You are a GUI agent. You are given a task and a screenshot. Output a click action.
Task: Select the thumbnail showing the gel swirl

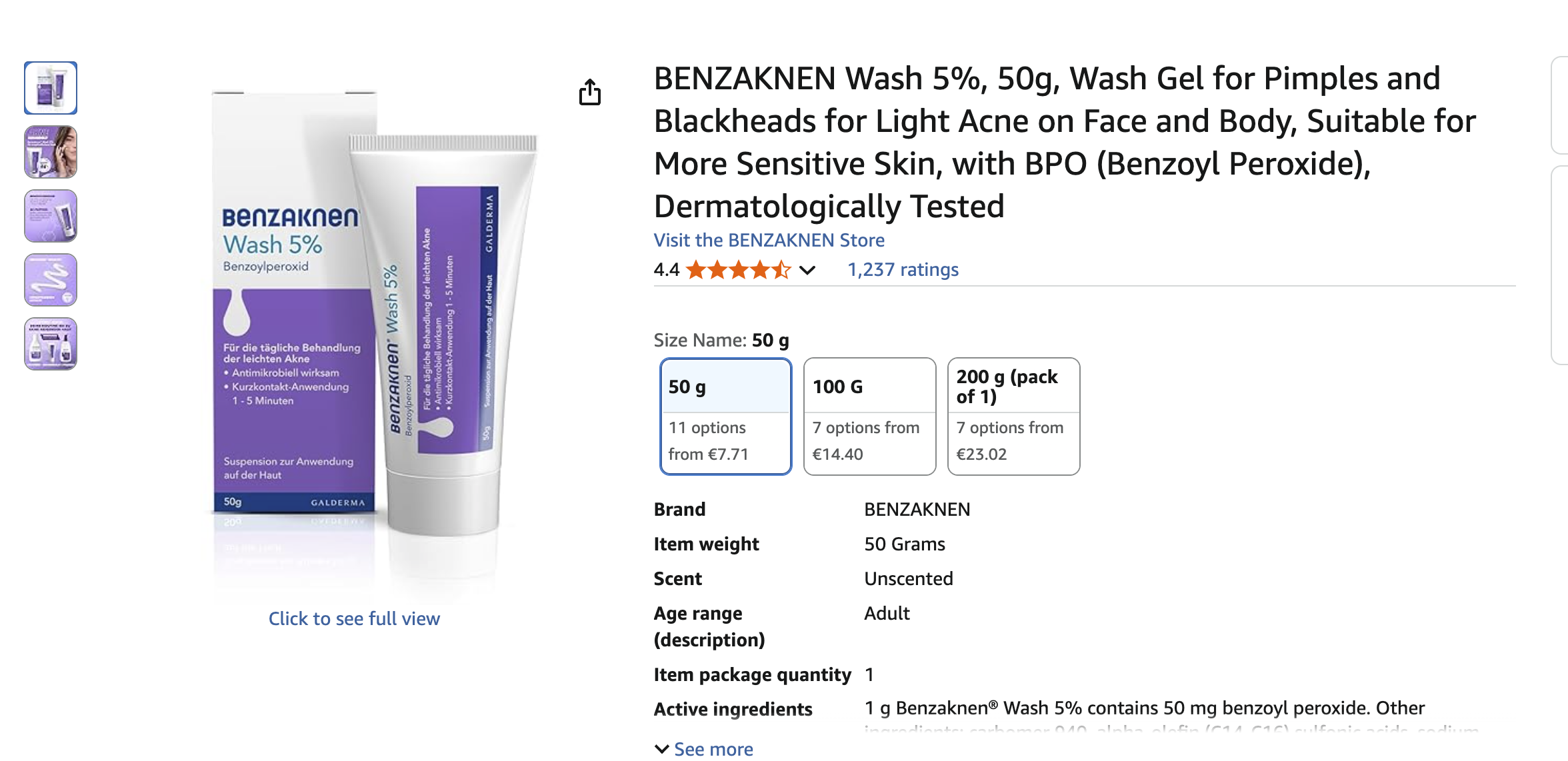coord(51,280)
